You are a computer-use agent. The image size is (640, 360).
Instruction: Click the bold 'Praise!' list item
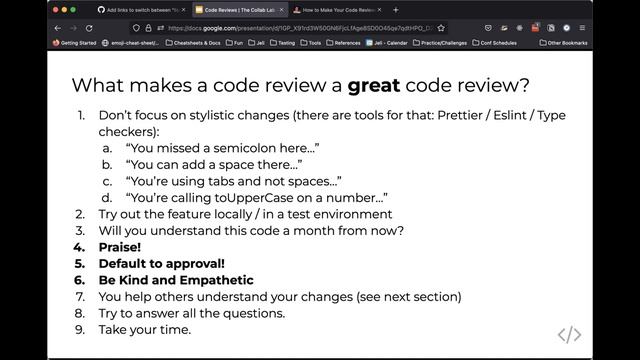tap(120, 247)
